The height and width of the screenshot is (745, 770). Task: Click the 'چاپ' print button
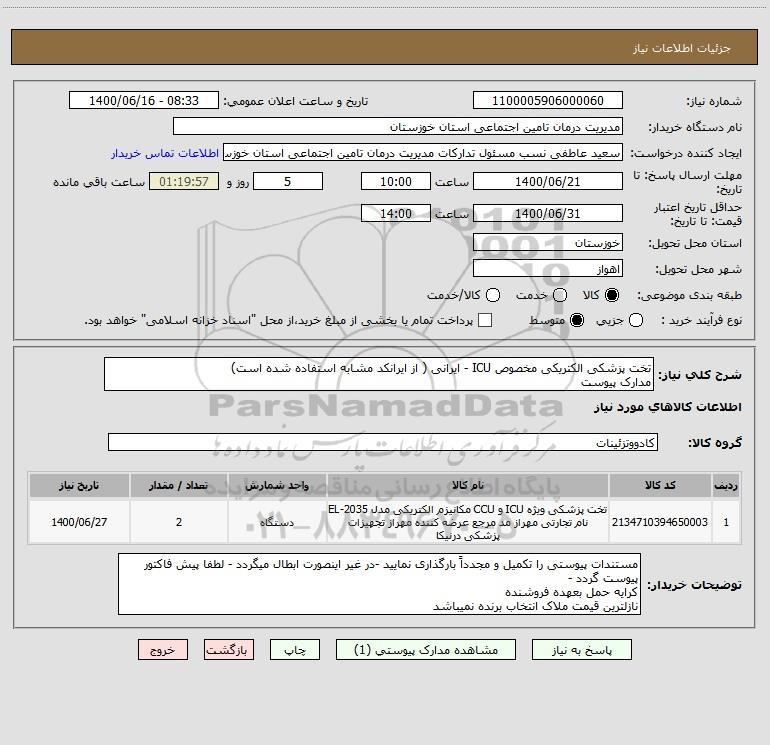click(295, 650)
